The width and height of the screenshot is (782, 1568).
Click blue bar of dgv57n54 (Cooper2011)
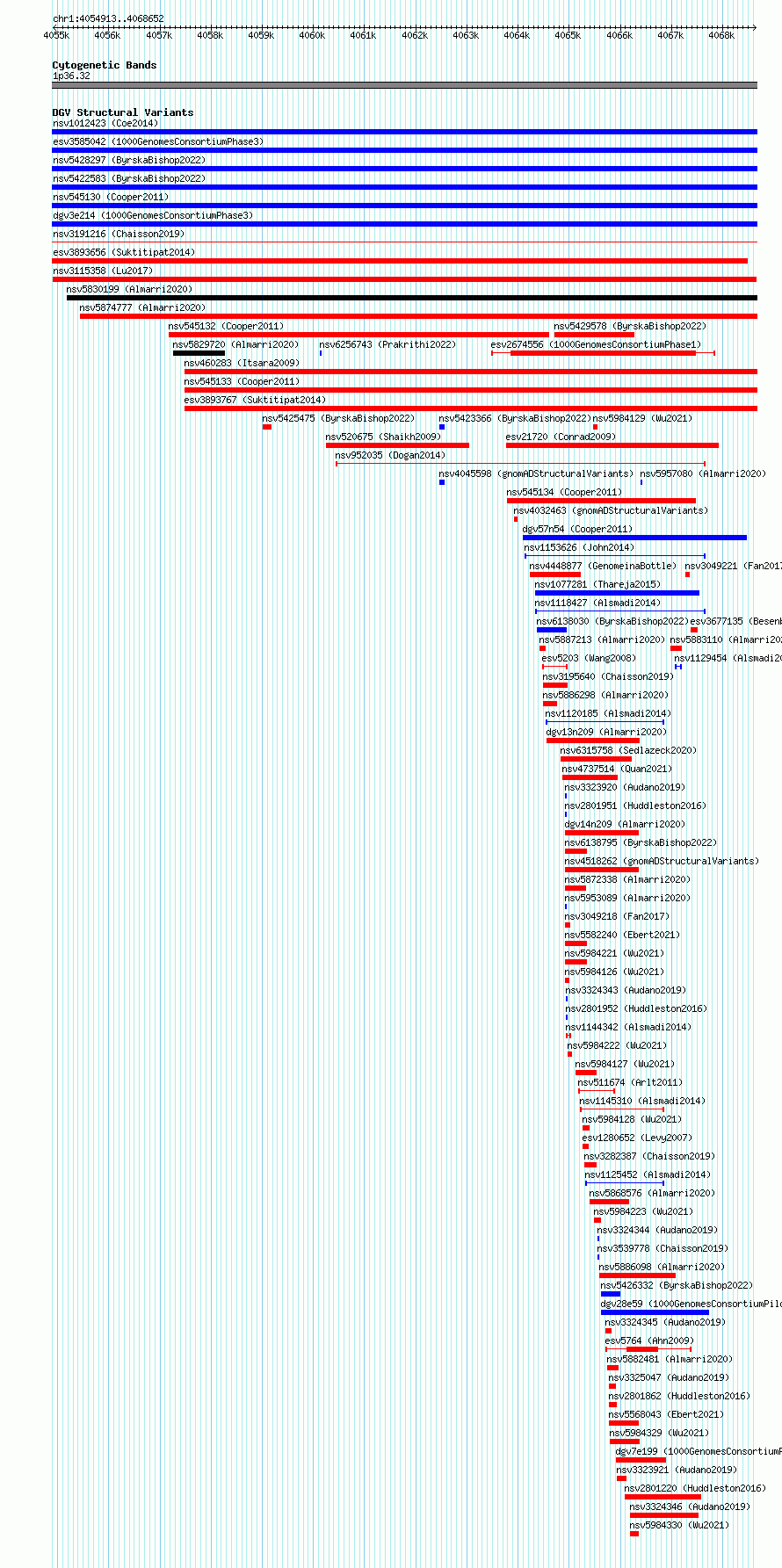coord(634,538)
